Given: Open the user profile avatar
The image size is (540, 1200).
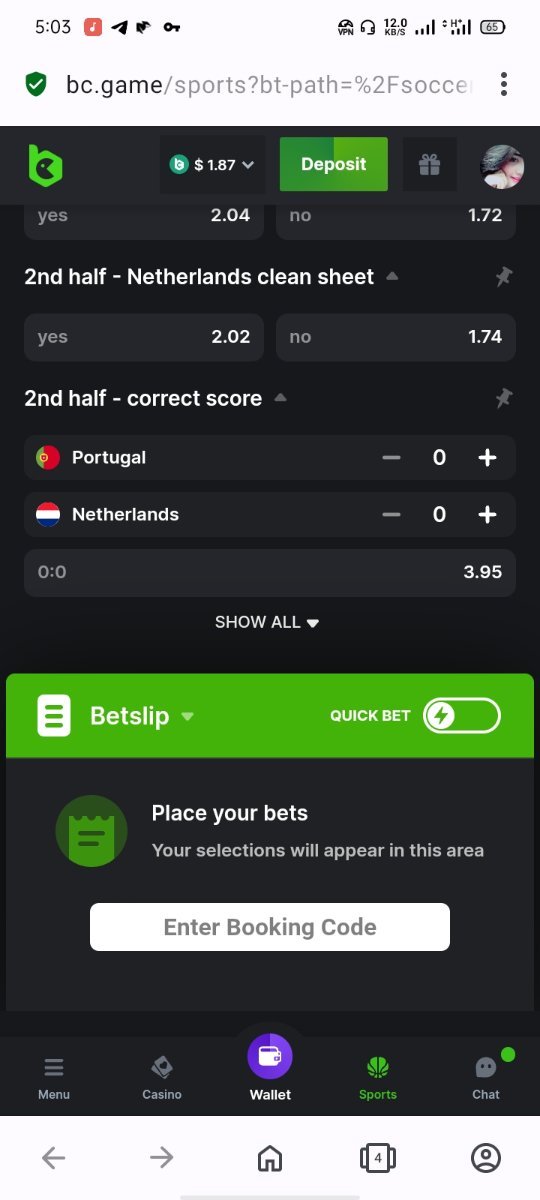Looking at the screenshot, I should click(502, 166).
